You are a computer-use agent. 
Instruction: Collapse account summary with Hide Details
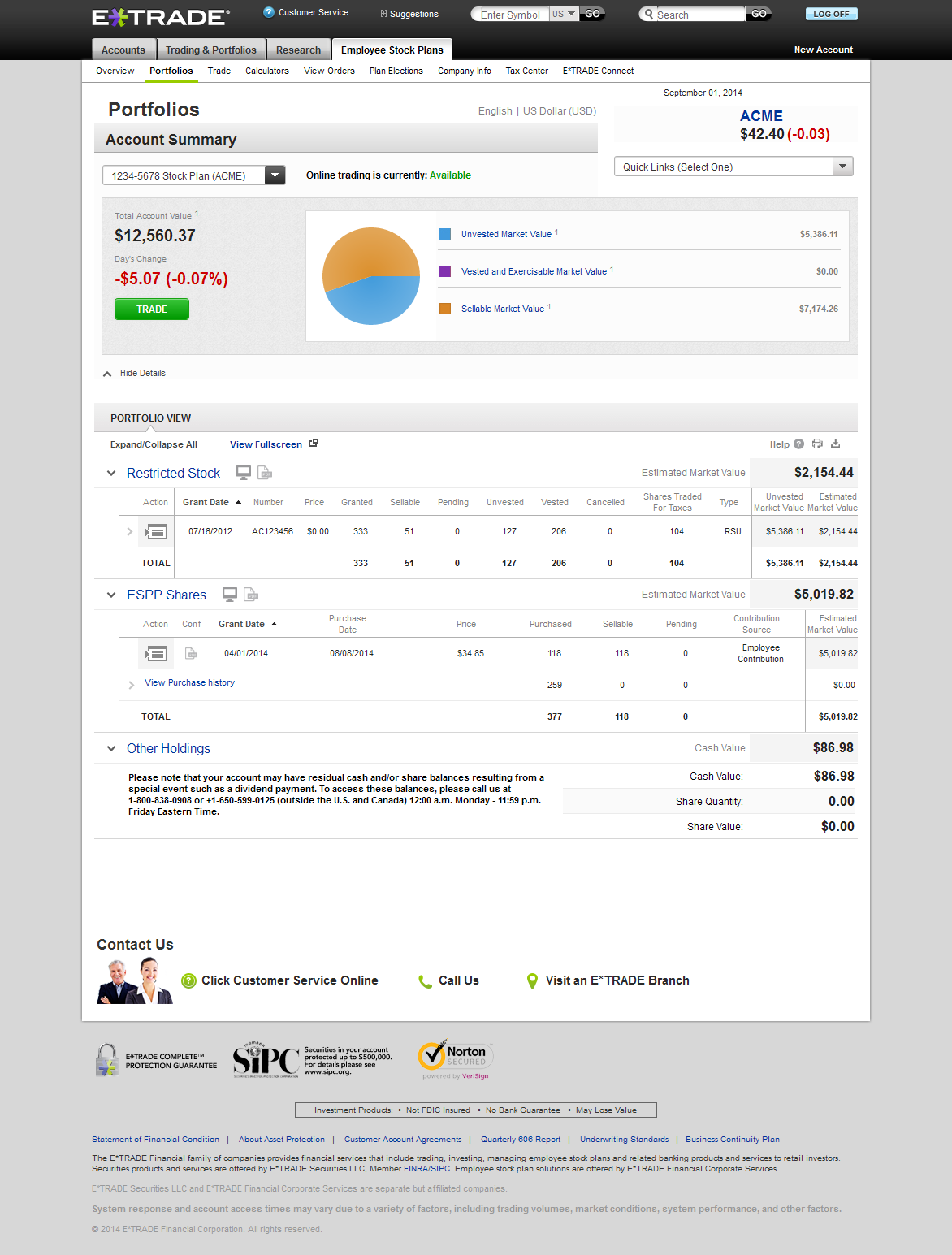tap(135, 374)
